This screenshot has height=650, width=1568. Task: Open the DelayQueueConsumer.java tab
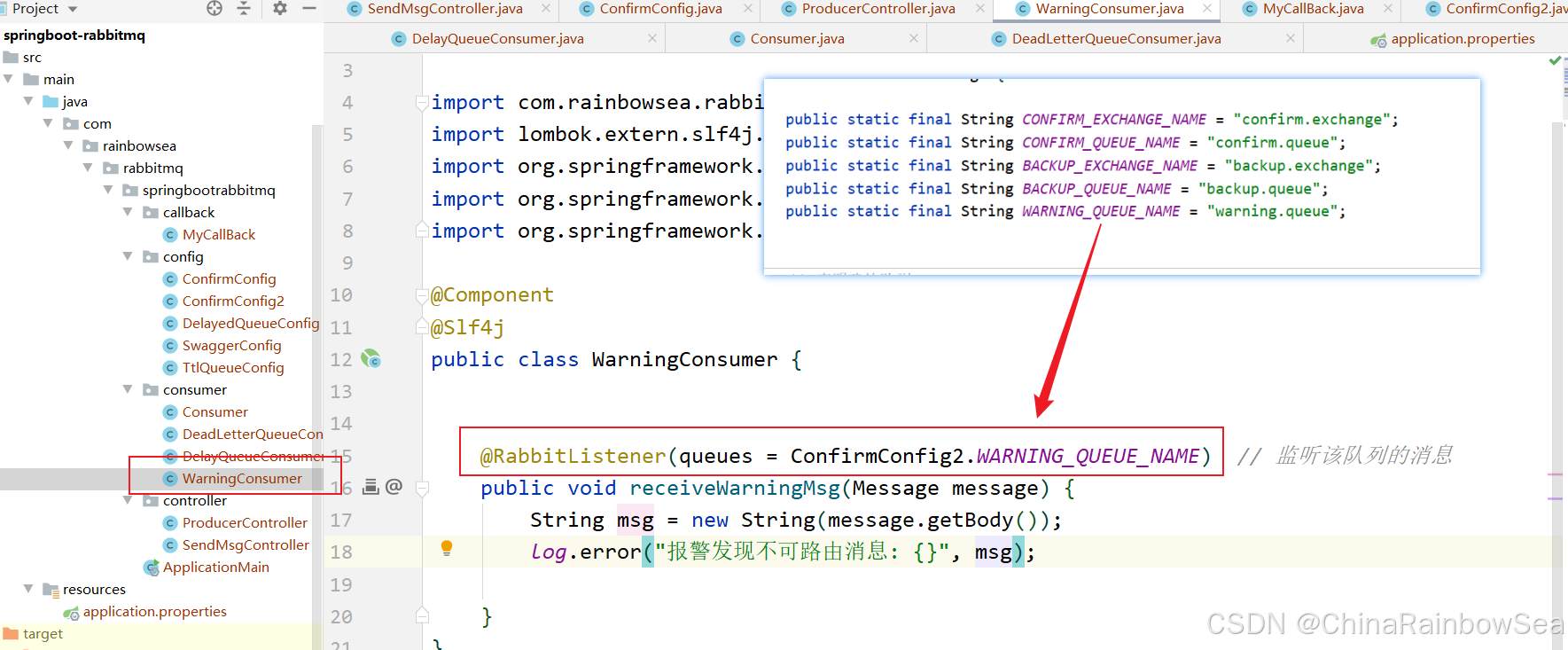[x=497, y=39]
